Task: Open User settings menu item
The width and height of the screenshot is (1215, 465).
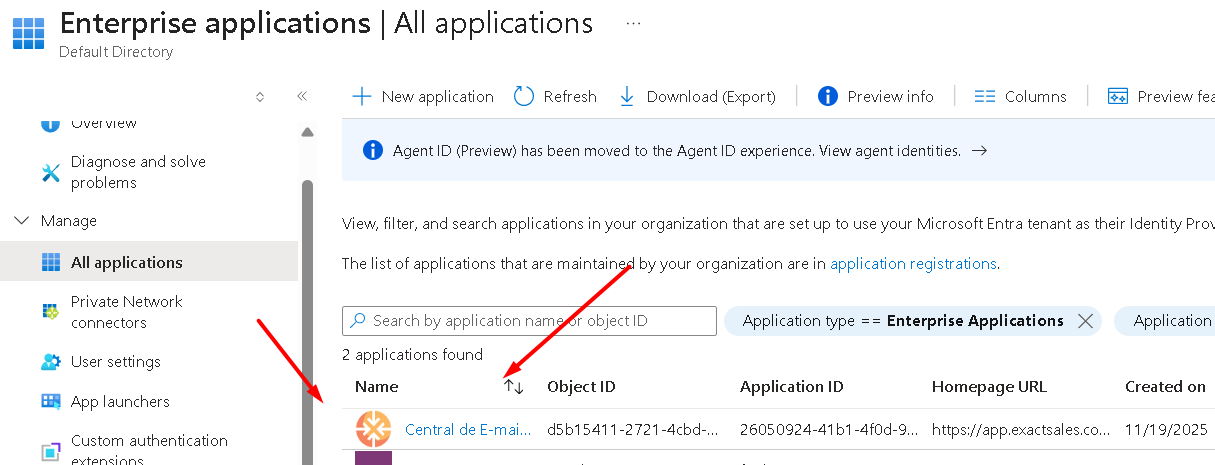Action: (x=116, y=361)
